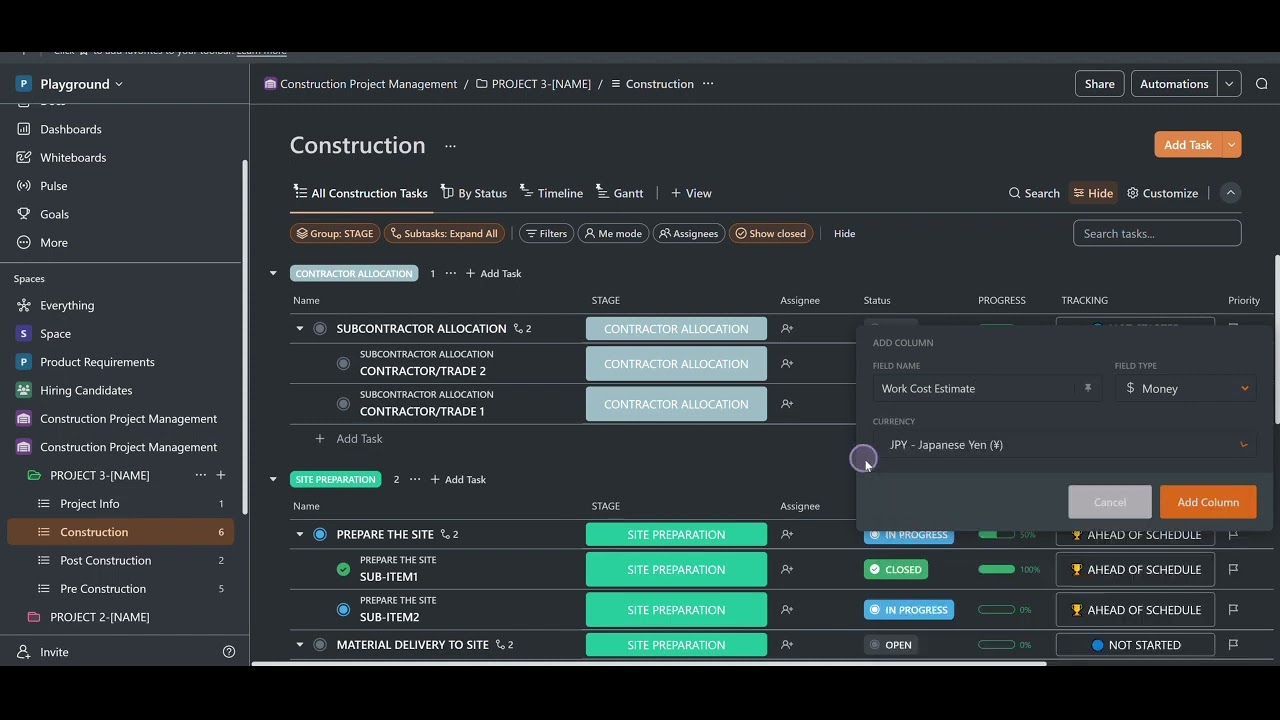Click the More ellipsis icon in sidebar
The image size is (1280, 720).
coord(24,242)
